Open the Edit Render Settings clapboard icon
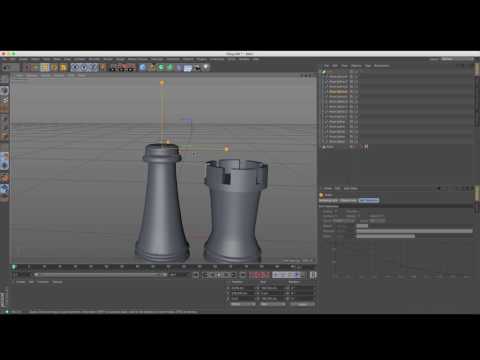This screenshot has width=480, height=360. point(131,68)
